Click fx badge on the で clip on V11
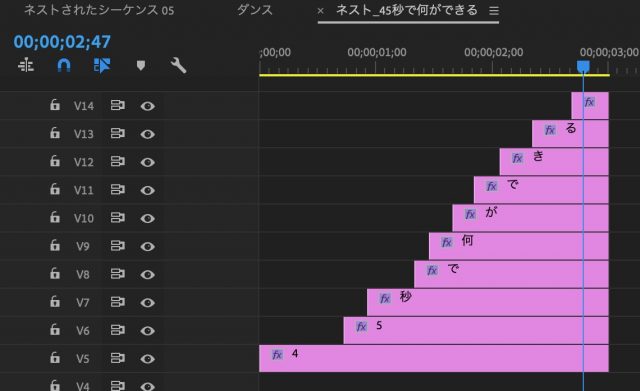 pyautogui.click(x=492, y=186)
